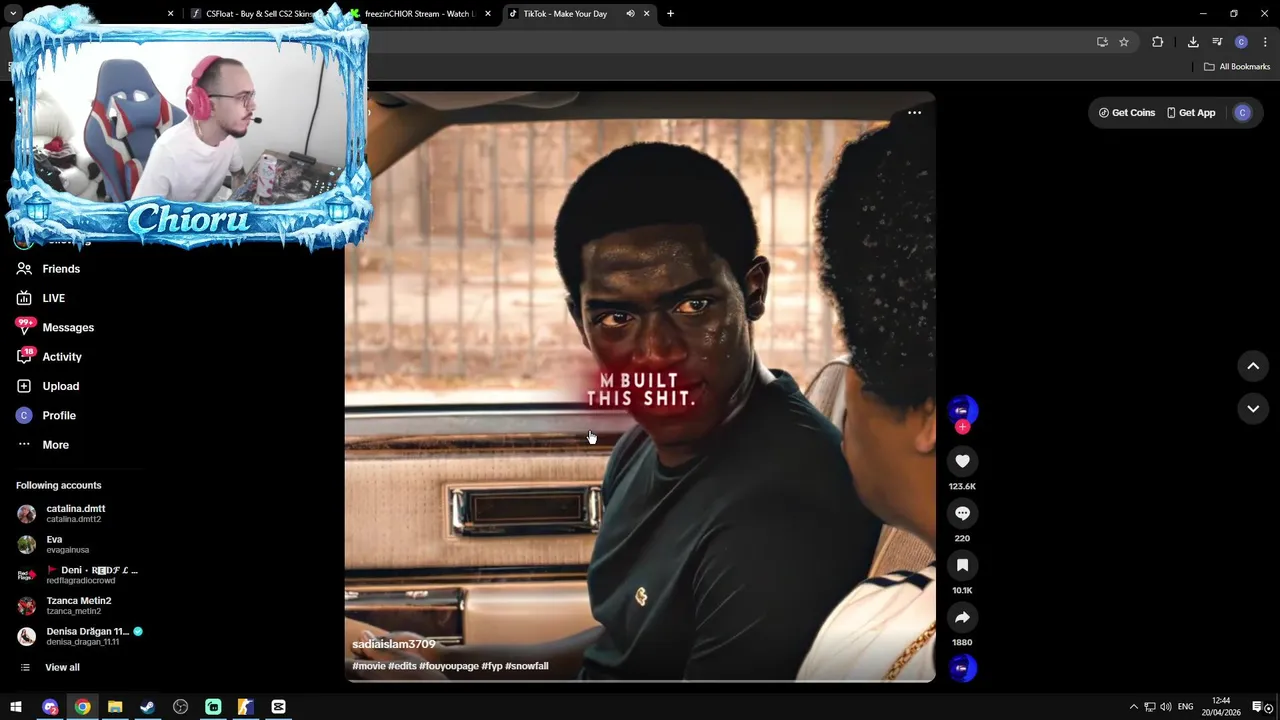Install app icon in the address bar
This screenshot has height=720, width=1280.
click(x=1102, y=42)
